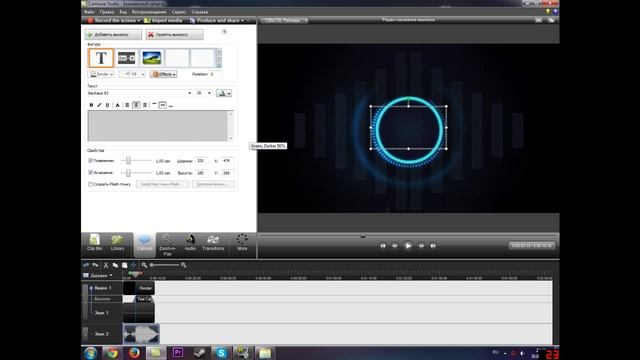Viewport: 640px width, 360px height.
Task: Click the green Add callout button
Action: point(113,35)
